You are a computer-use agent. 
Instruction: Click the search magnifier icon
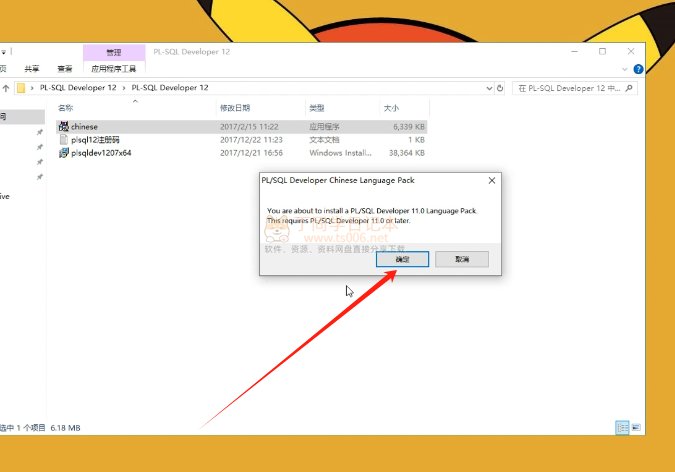point(629,88)
